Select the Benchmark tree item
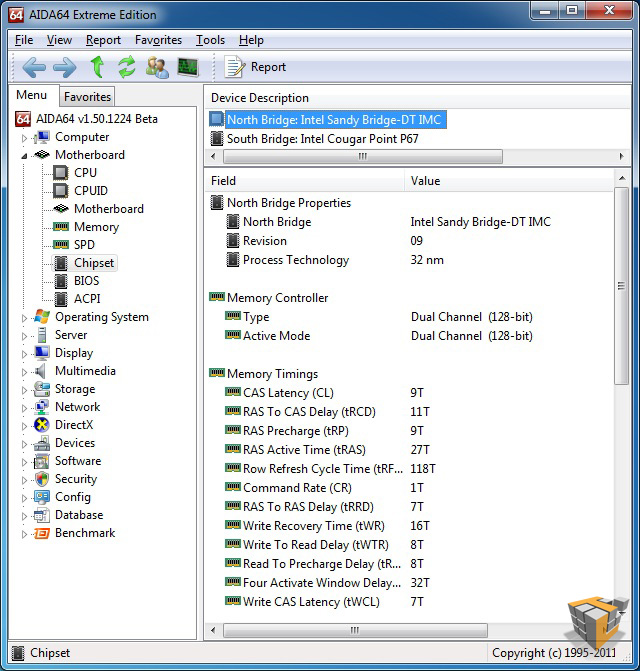This screenshot has height=671, width=640. tap(85, 533)
